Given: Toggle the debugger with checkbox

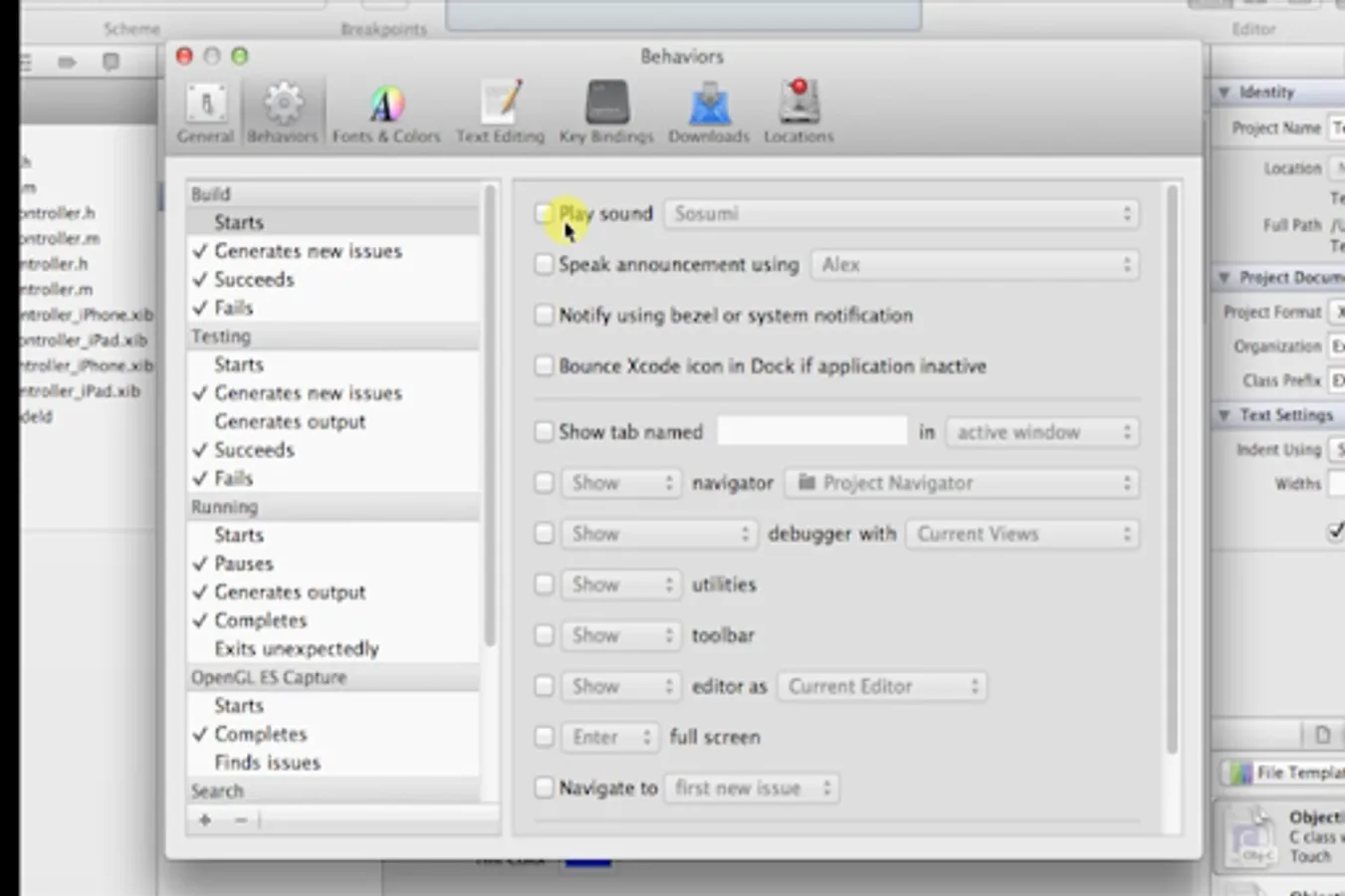Looking at the screenshot, I should coord(544,534).
